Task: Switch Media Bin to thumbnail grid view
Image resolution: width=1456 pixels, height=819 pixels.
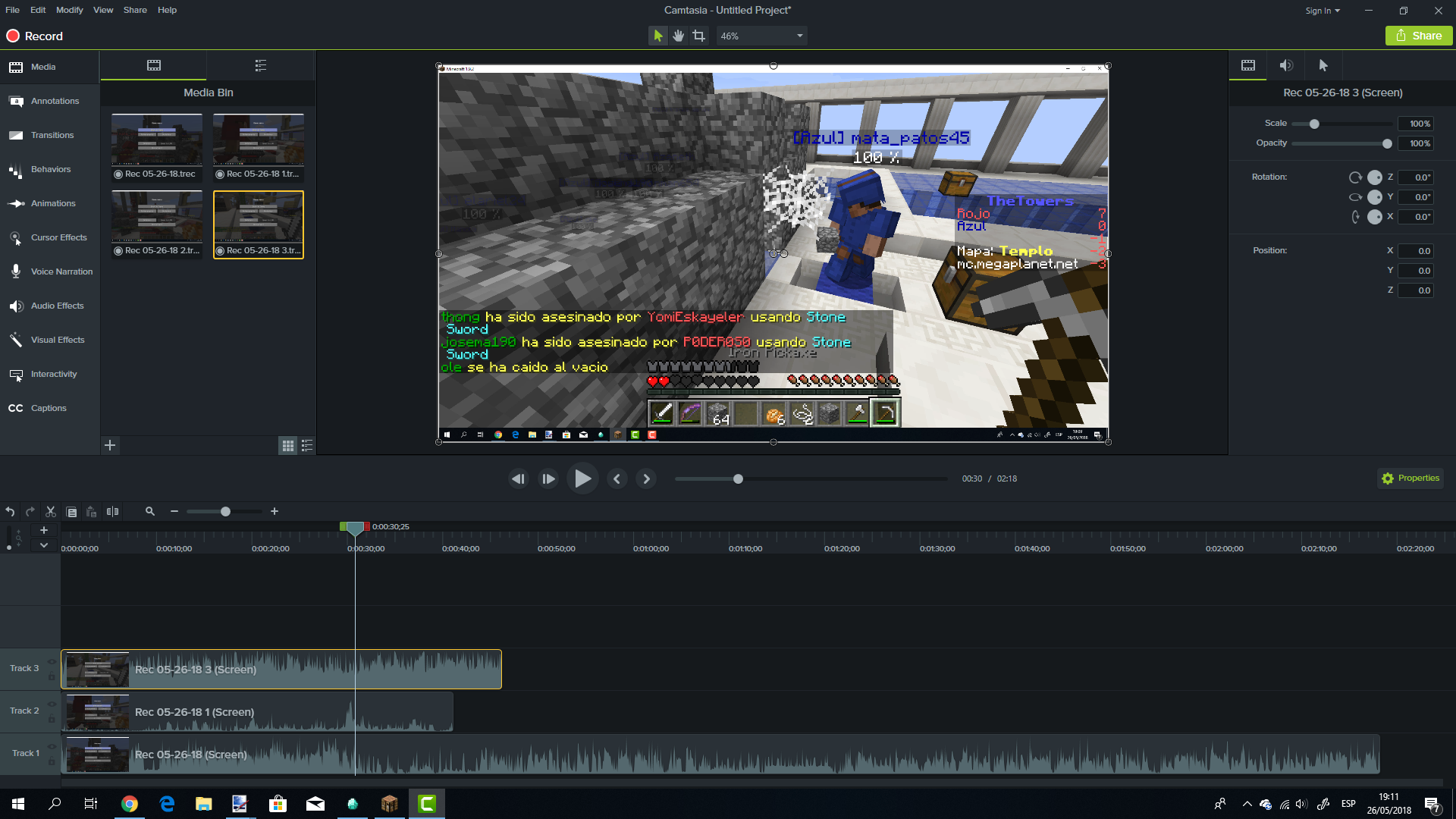Action: [x=288, y=446]
